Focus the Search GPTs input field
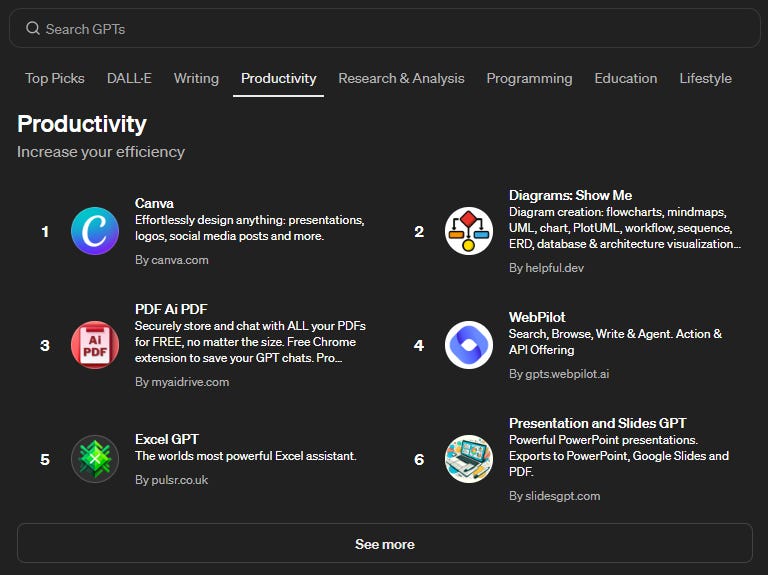The width and height of the screenshot is (768, 575). click(384, 28)
